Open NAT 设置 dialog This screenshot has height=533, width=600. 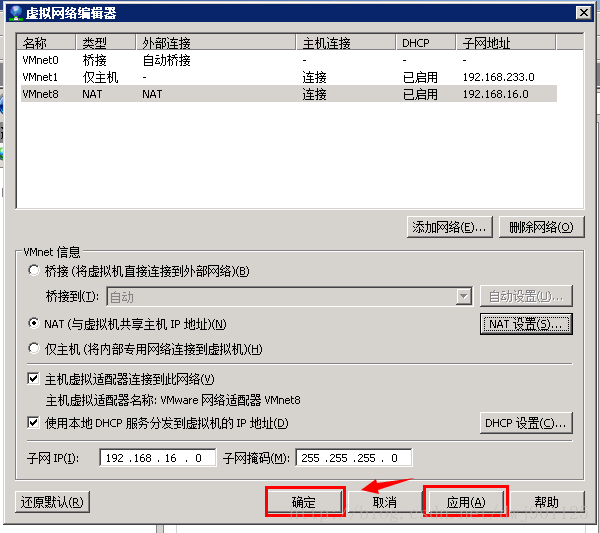[x=526, y=324]
